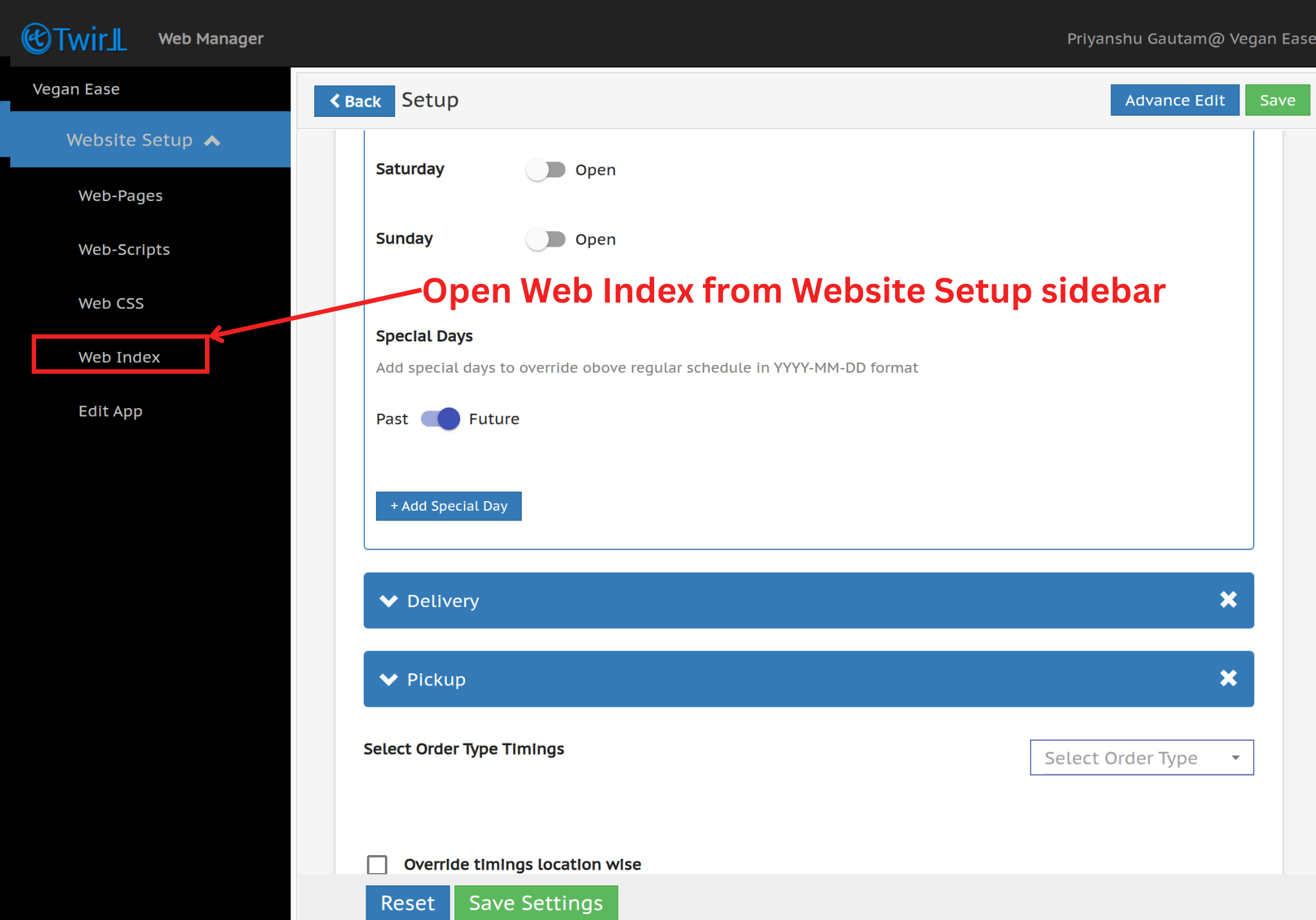Open Web-Scripts sidebar item

pos(124,249)
